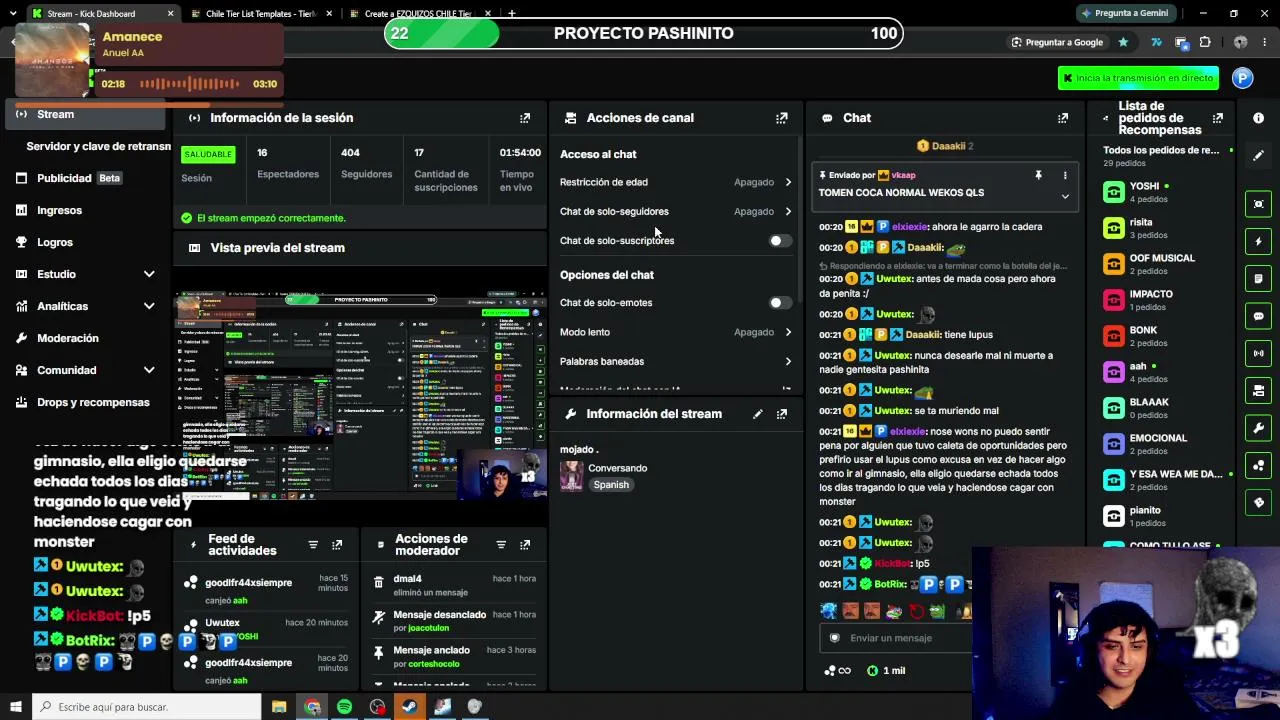Open Restricción de edad settings arrow

pyautogui.click(x=788, y=182)
